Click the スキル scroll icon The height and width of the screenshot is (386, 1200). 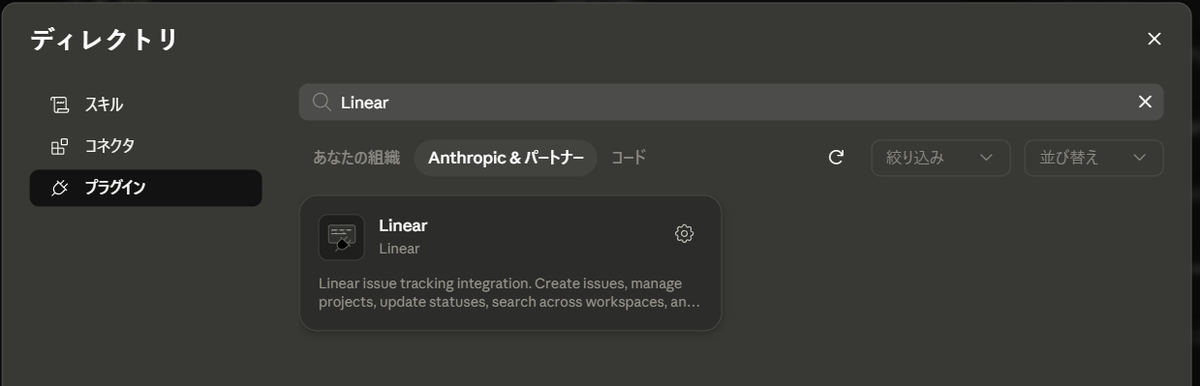click(x=60, y=104)
